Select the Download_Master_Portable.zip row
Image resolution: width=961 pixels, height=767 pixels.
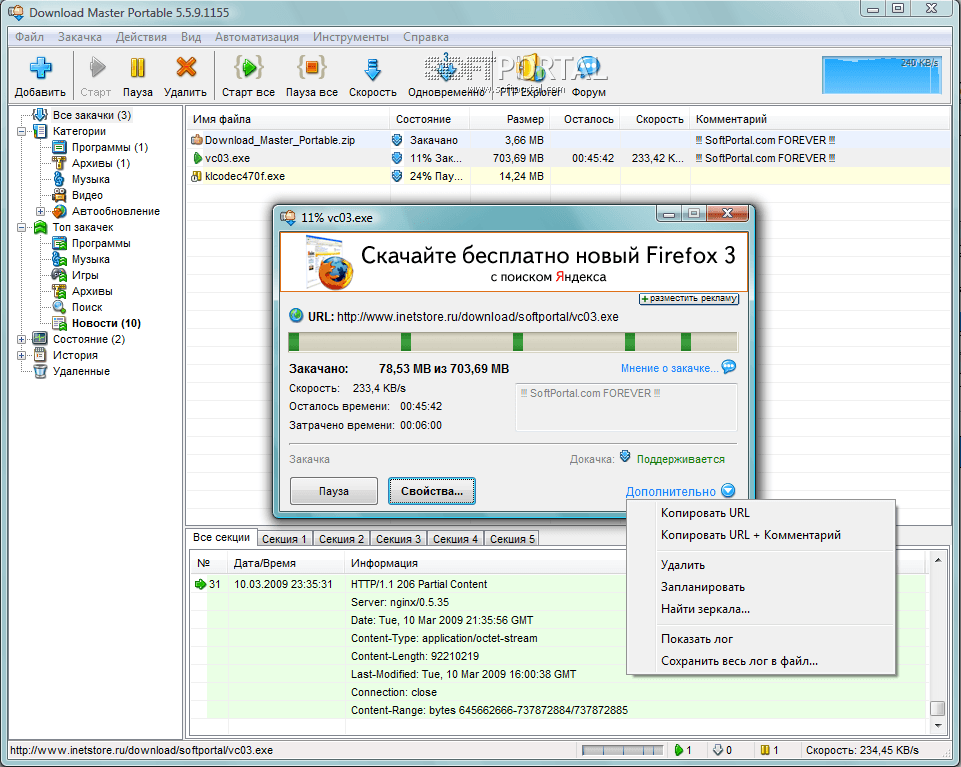[x=568, y=140]
